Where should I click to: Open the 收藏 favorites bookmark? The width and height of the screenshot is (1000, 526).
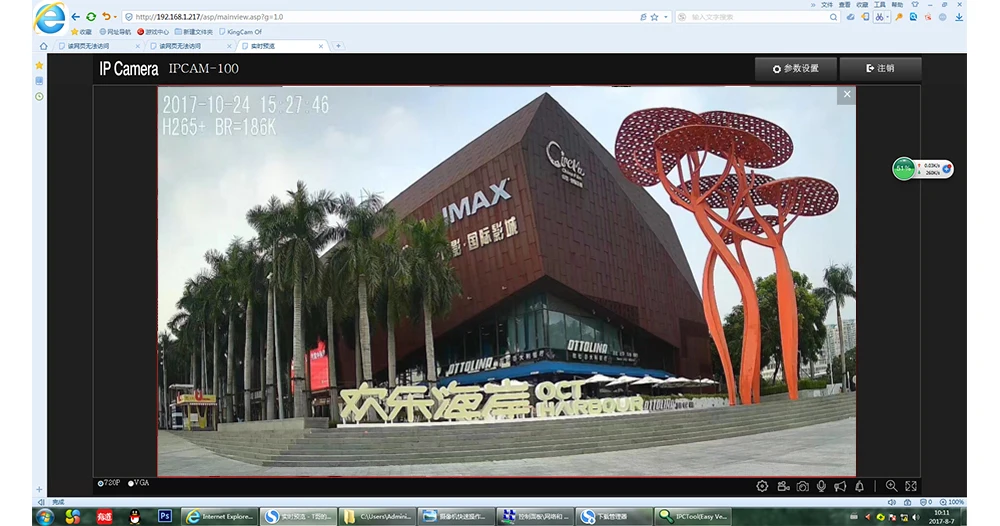(82, 32)
